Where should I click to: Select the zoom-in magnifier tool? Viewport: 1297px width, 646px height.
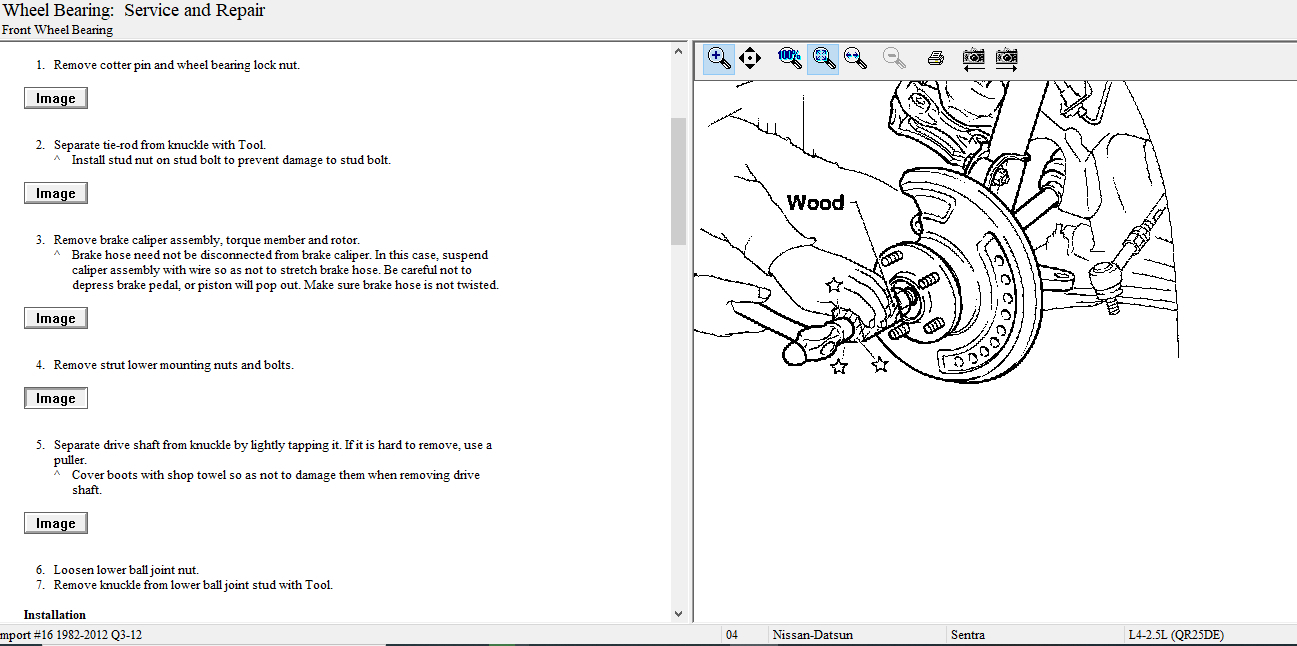718,58
